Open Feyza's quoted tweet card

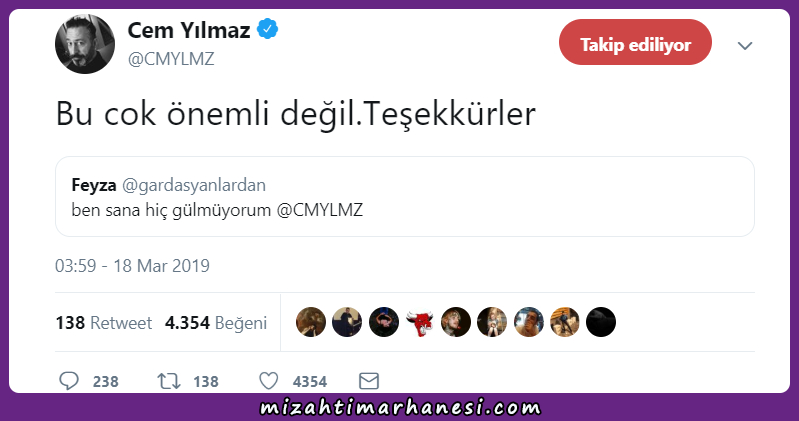click(405, 197)
